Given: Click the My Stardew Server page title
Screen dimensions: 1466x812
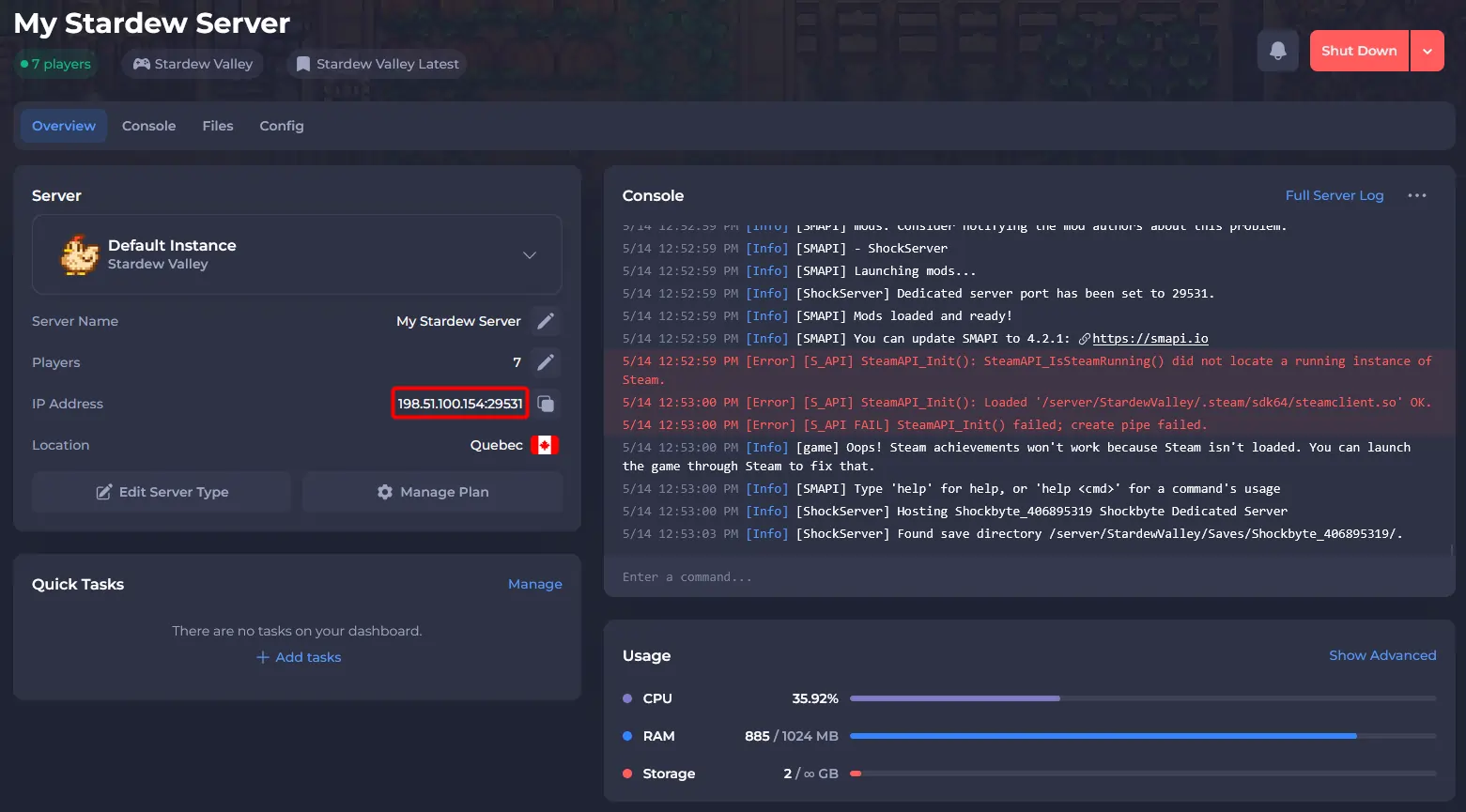Looking at the screenshot, I should tap(152, 23).
